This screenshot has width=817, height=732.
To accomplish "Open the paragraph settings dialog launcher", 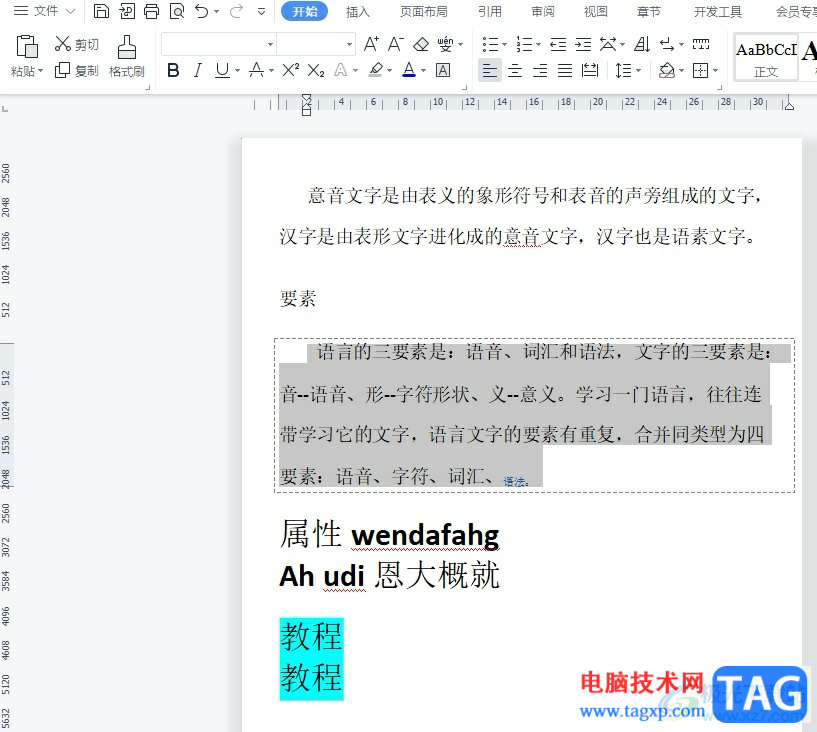I will coord(720,87).
